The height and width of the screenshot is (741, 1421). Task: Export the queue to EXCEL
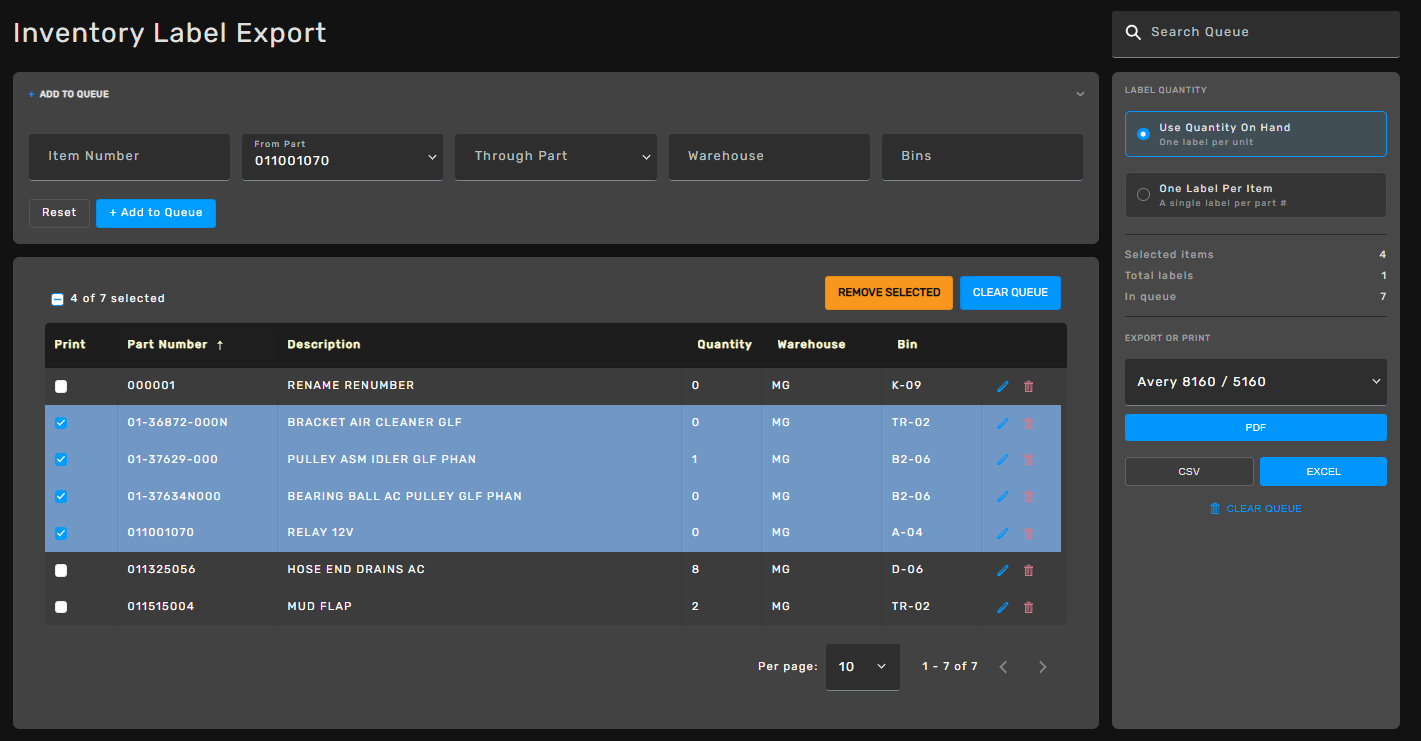(1323, 472)
